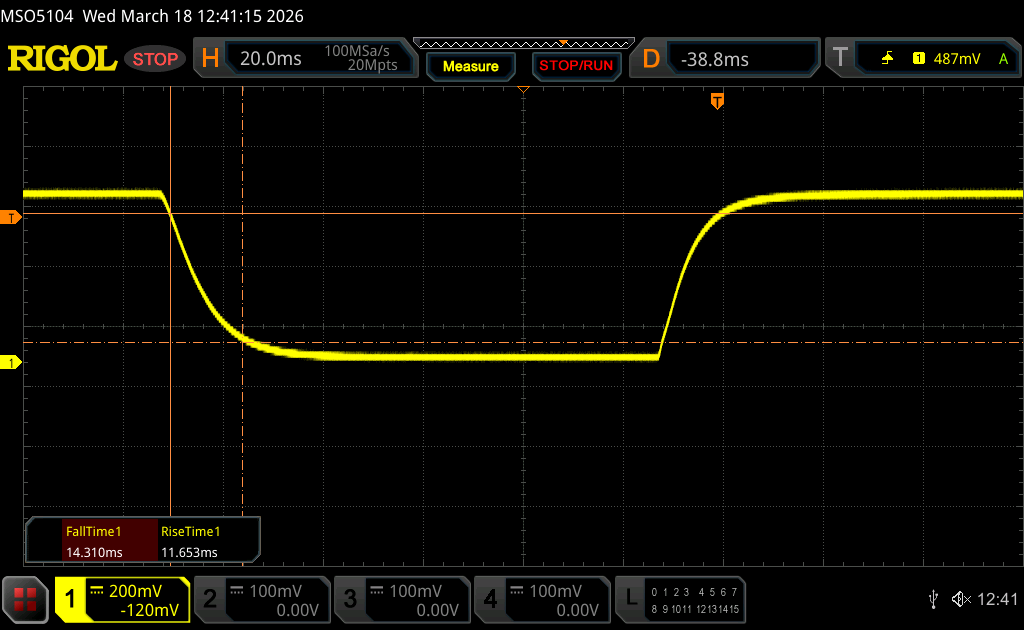
Task: Open the delay setting showing -38.8ms
Action: click(727, 59)
